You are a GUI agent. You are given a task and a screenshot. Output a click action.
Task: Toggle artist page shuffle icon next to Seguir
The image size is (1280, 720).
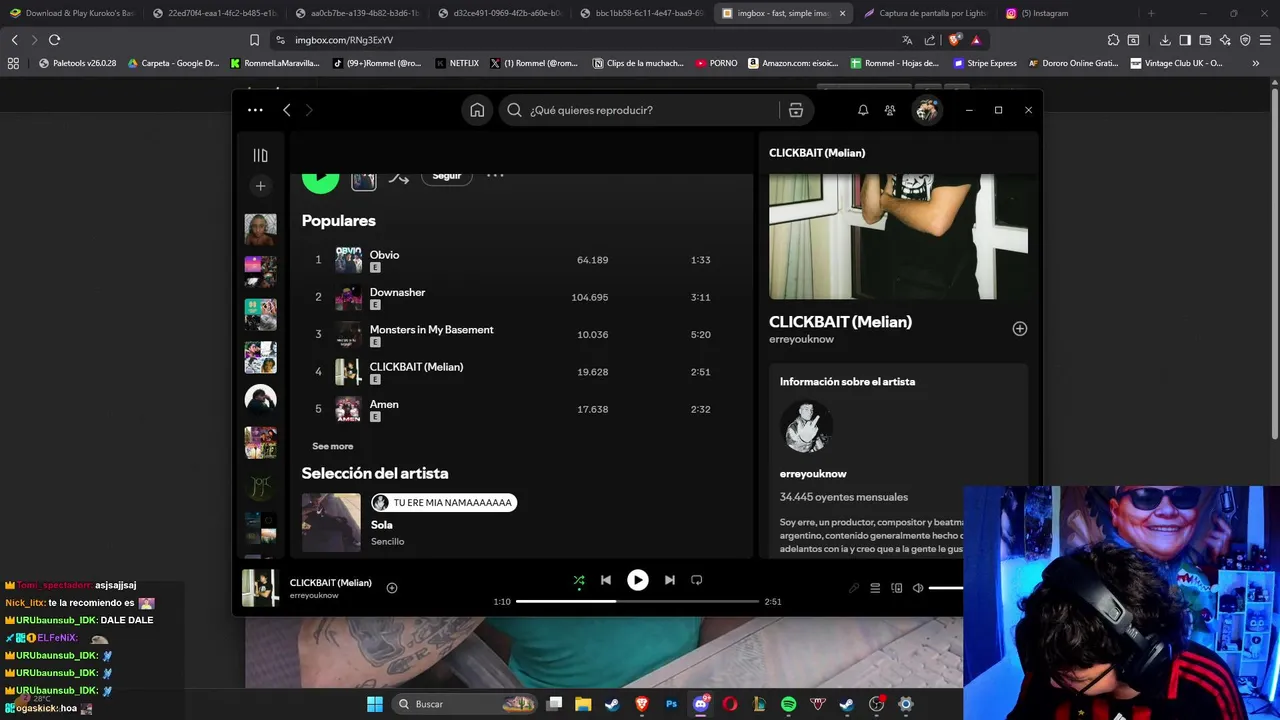tap(399, 179)
